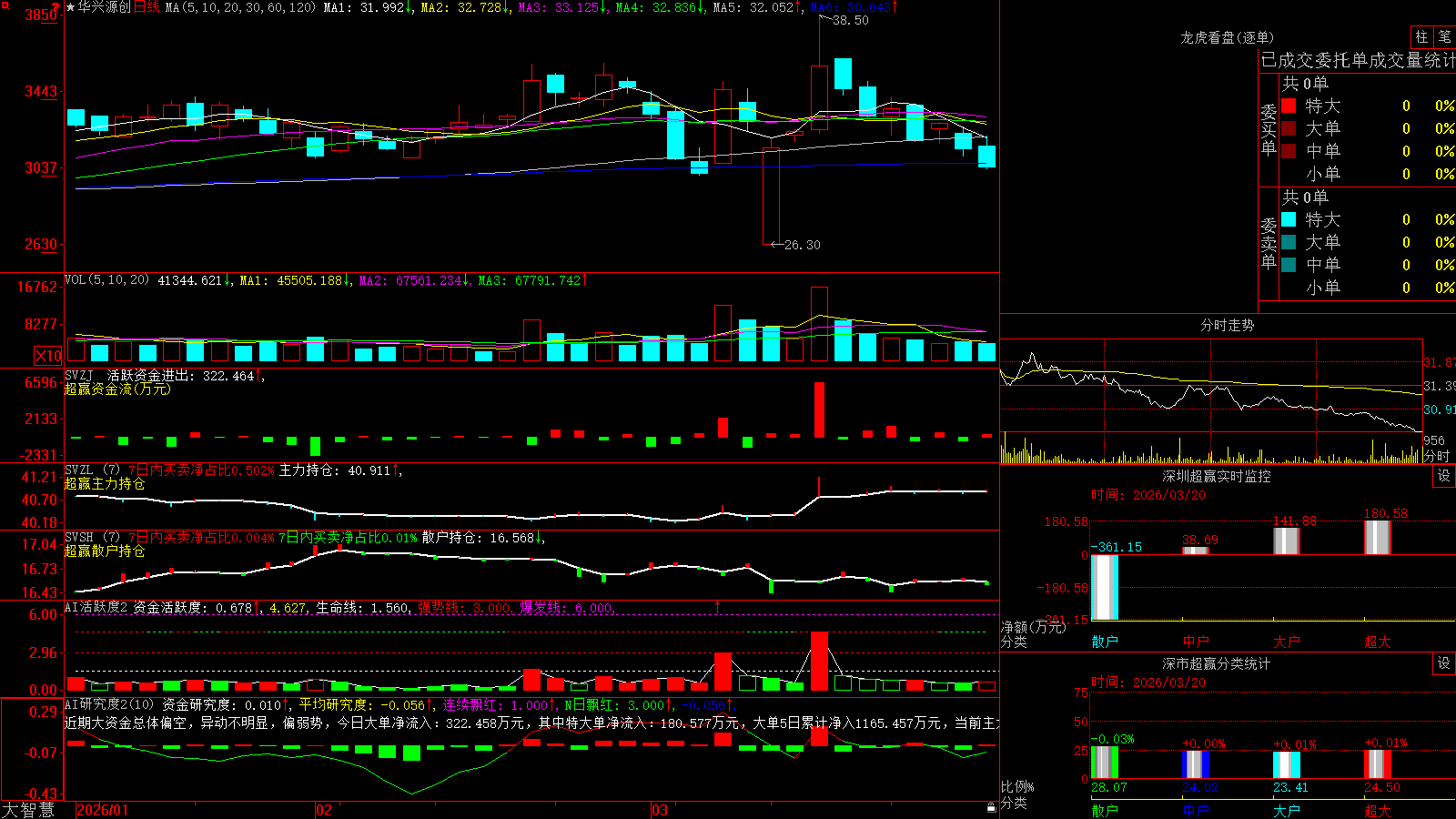Click the 深市超赢分类统计 panel title
Image resolution: width=1456 pixels, height=819 pixels.
pyautogui.click(x=1217, y=663)
